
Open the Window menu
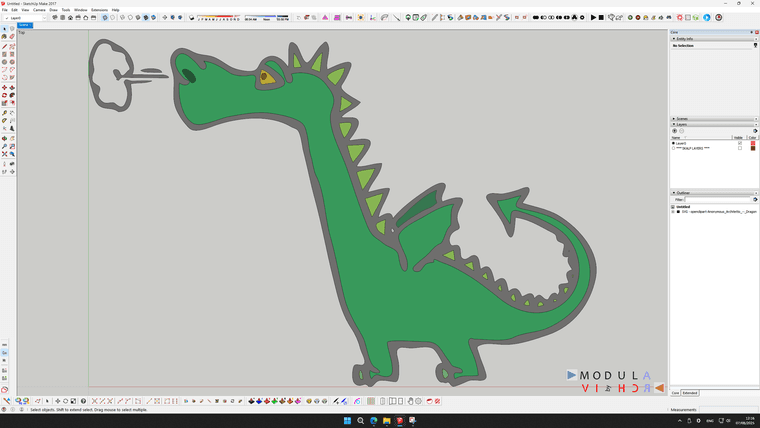80,10
